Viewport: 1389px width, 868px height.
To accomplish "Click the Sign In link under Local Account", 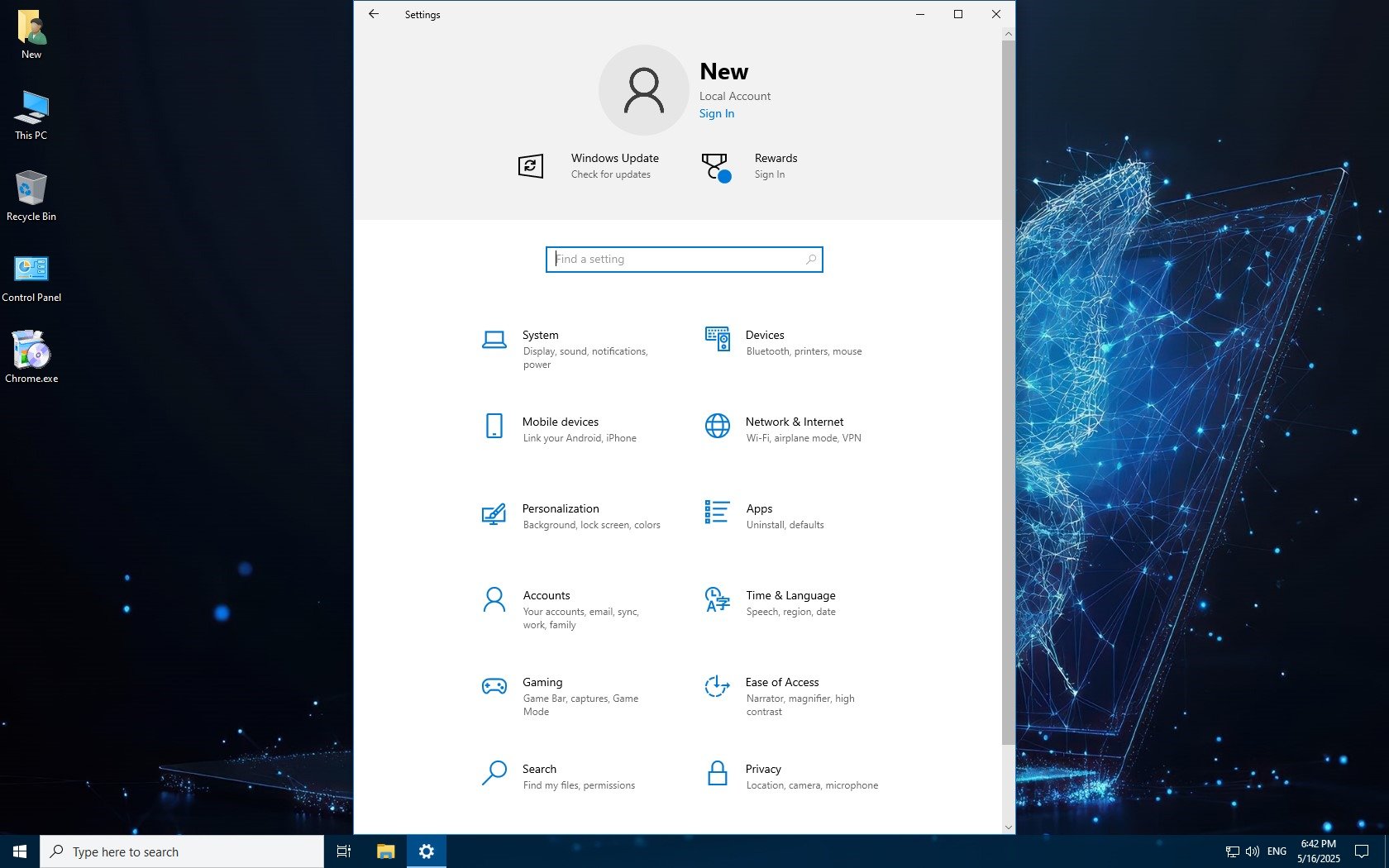I will (x=716, y=114).
